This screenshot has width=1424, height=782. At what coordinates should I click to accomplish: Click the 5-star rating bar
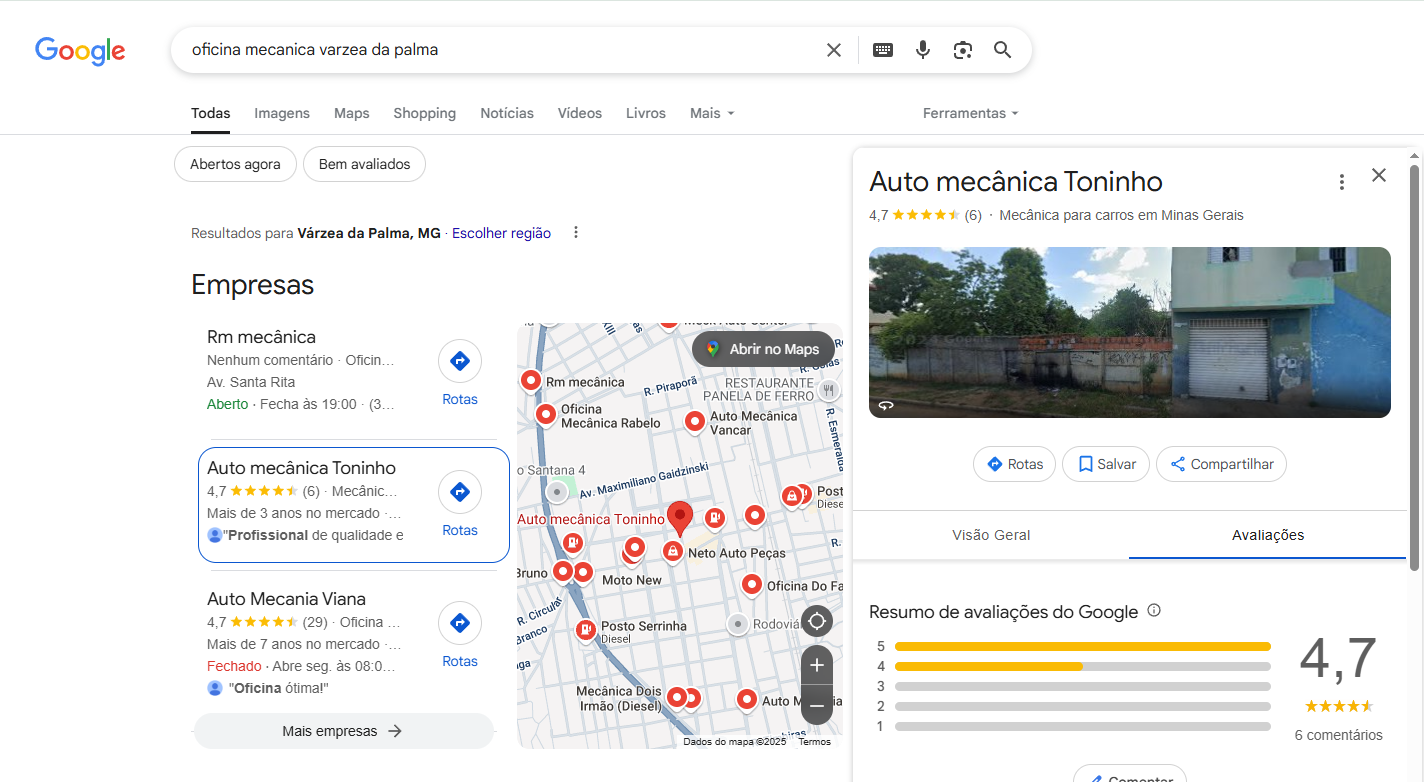pyautogui.click(x=1082, y=646)
